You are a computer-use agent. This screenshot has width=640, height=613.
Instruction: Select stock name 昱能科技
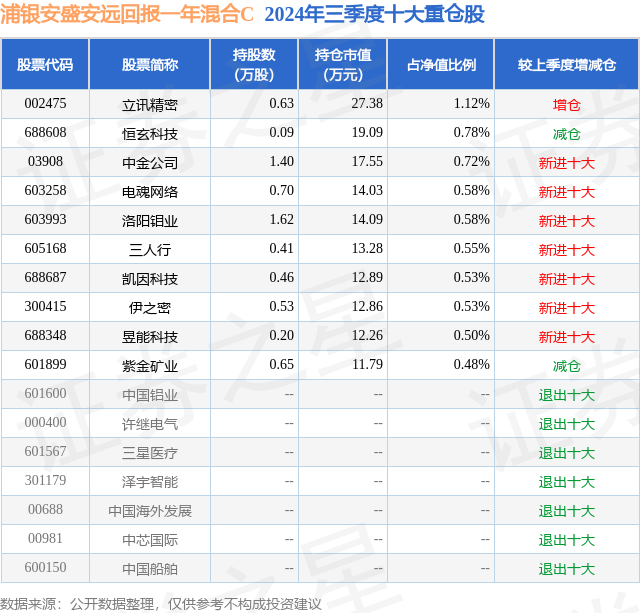pyautogui.click(x=150, y=337)
